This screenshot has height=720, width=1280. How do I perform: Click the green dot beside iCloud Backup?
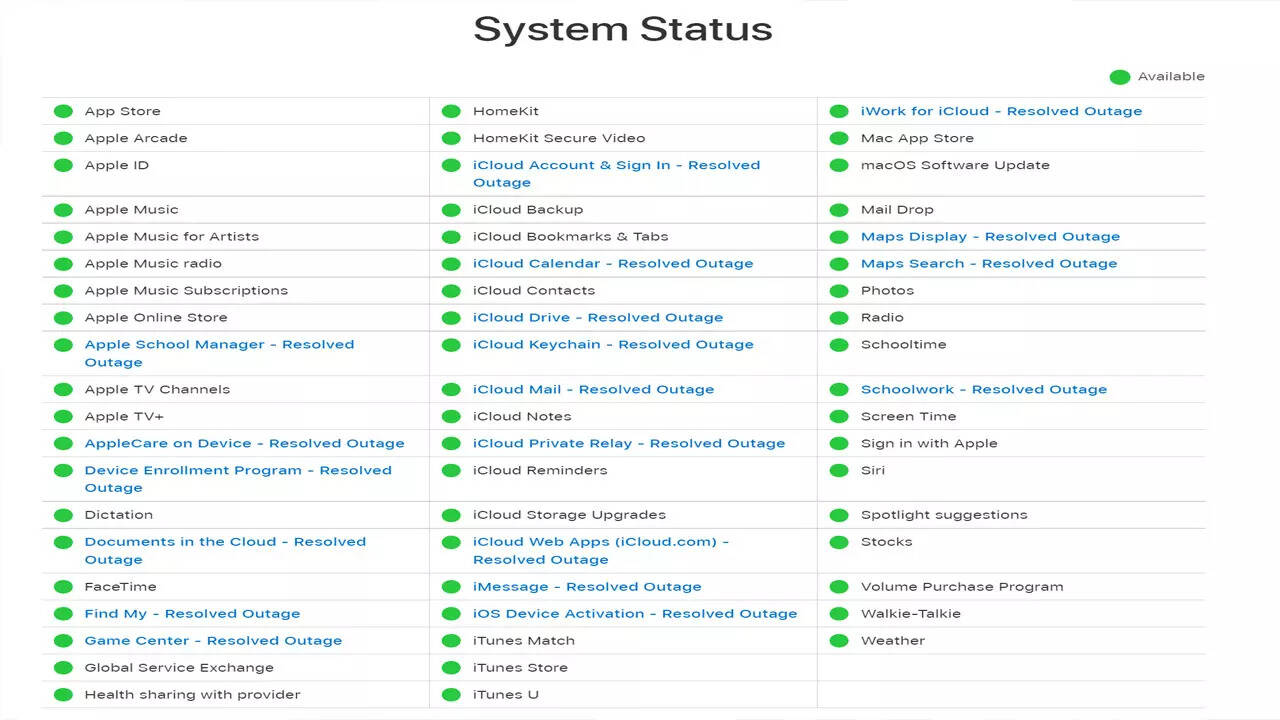(451, 210)
